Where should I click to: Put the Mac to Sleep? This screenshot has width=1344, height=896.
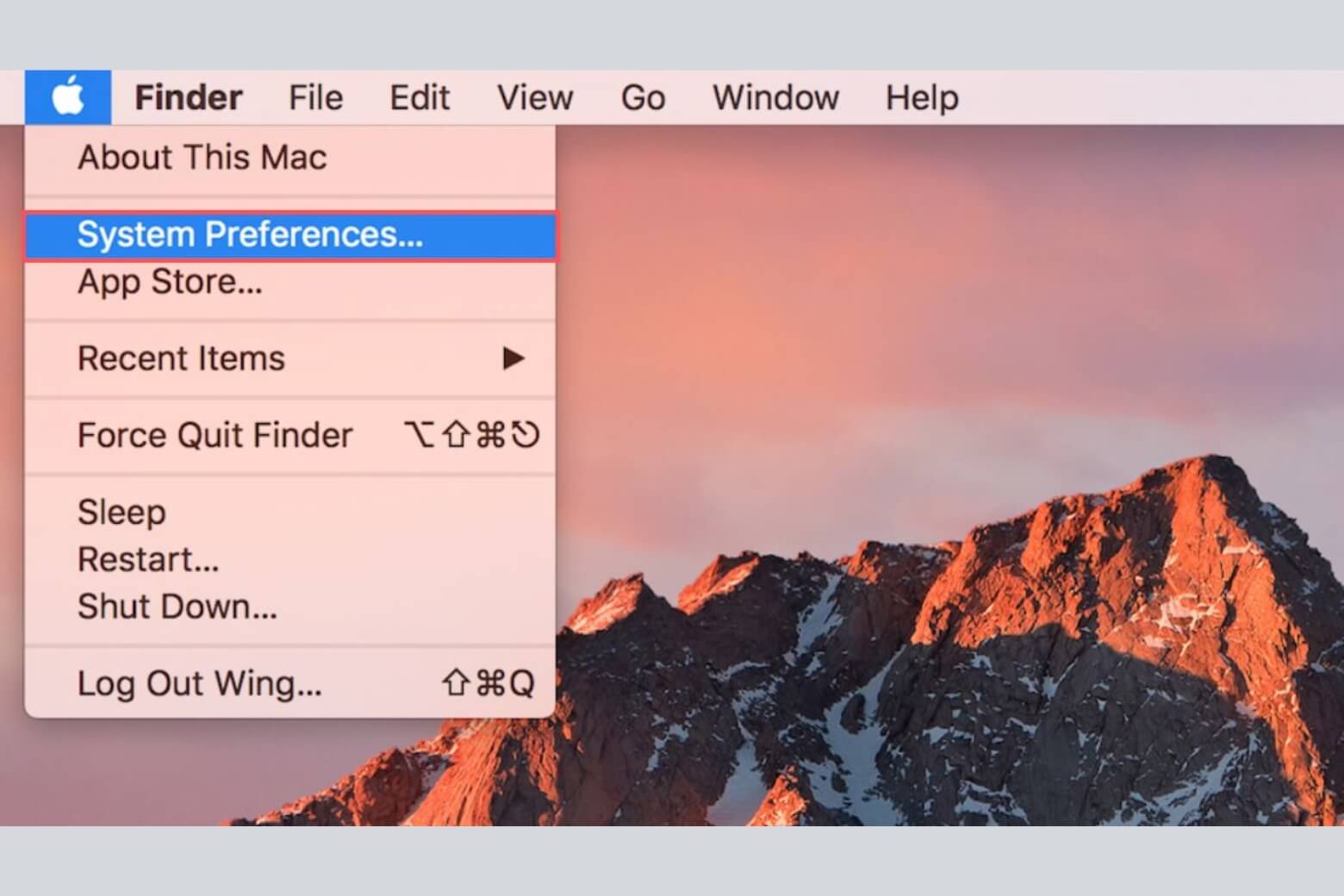(121, 511)
